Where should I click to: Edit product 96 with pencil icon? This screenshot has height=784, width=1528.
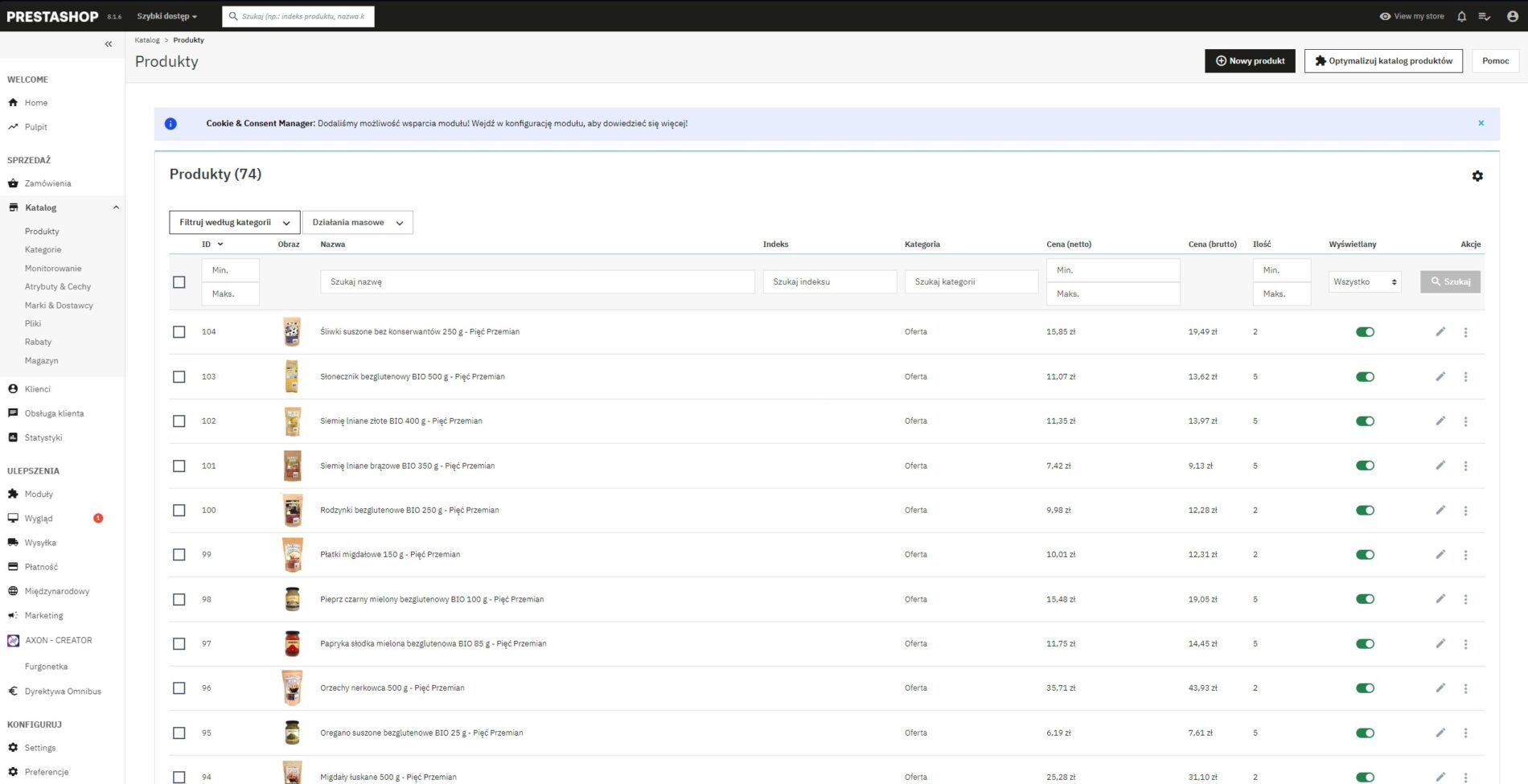tap(1440, 688)
